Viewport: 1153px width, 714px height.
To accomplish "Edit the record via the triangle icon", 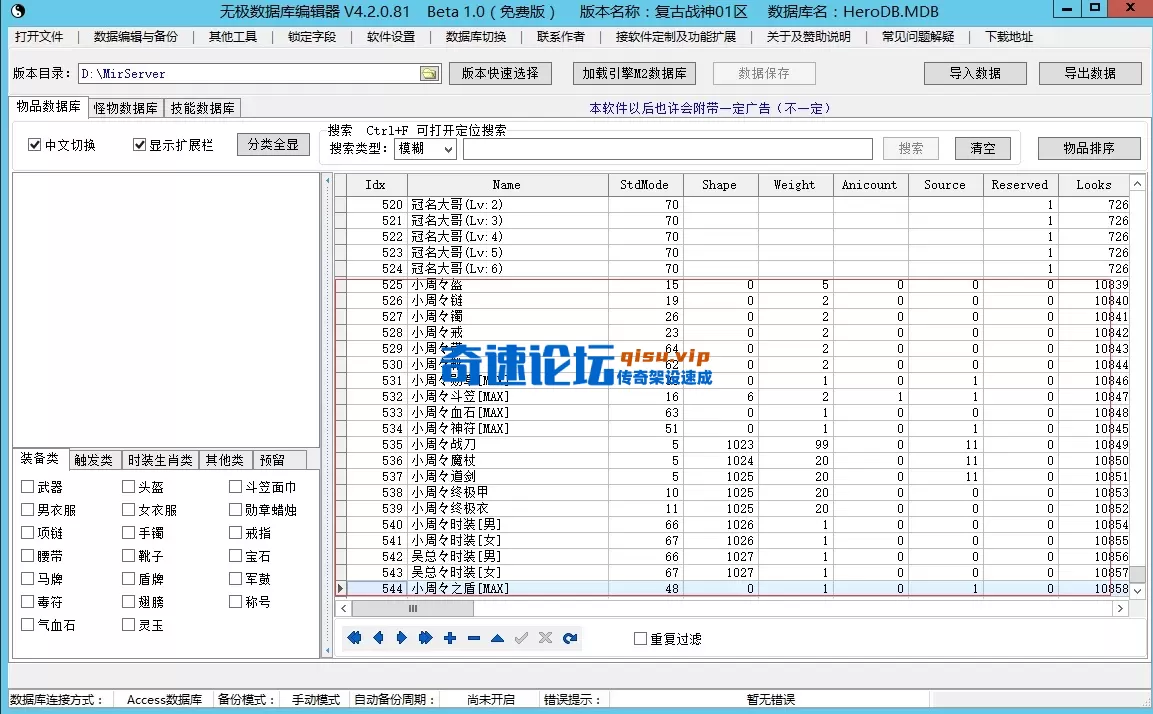I will click(497, 637).
